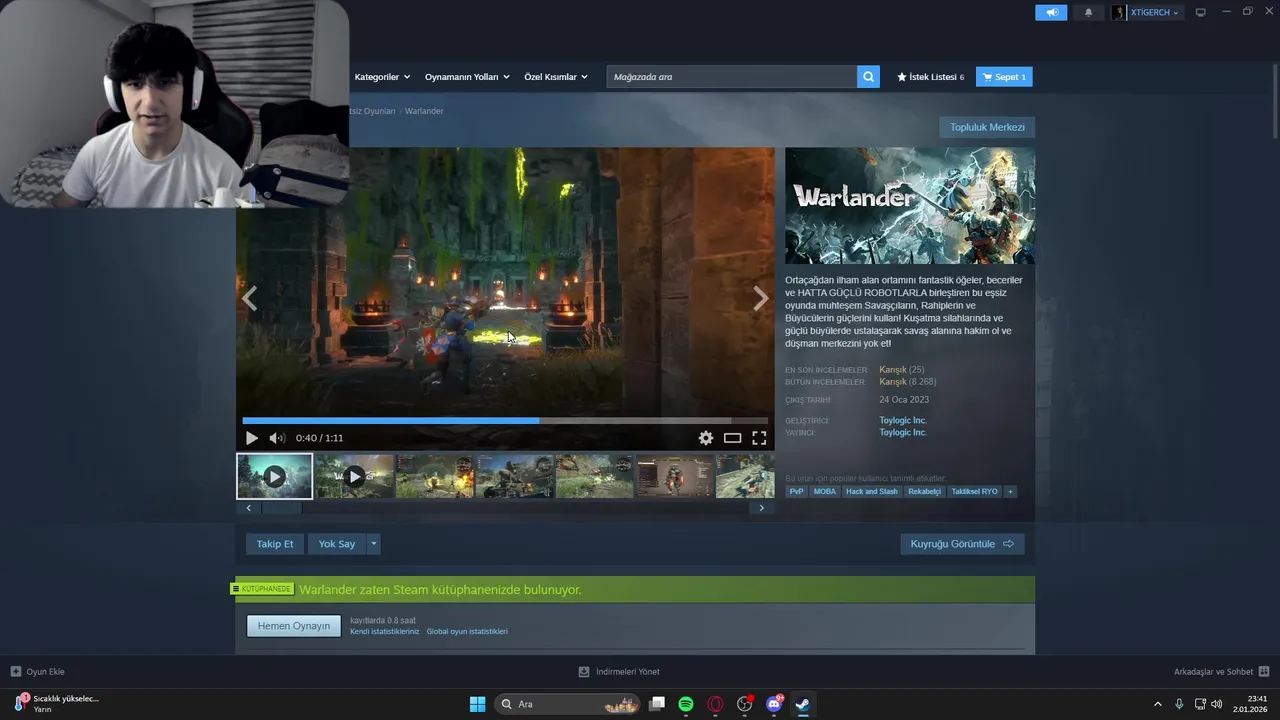
Task: Select the Rekabetçi tag
Action: click(925, 492)
